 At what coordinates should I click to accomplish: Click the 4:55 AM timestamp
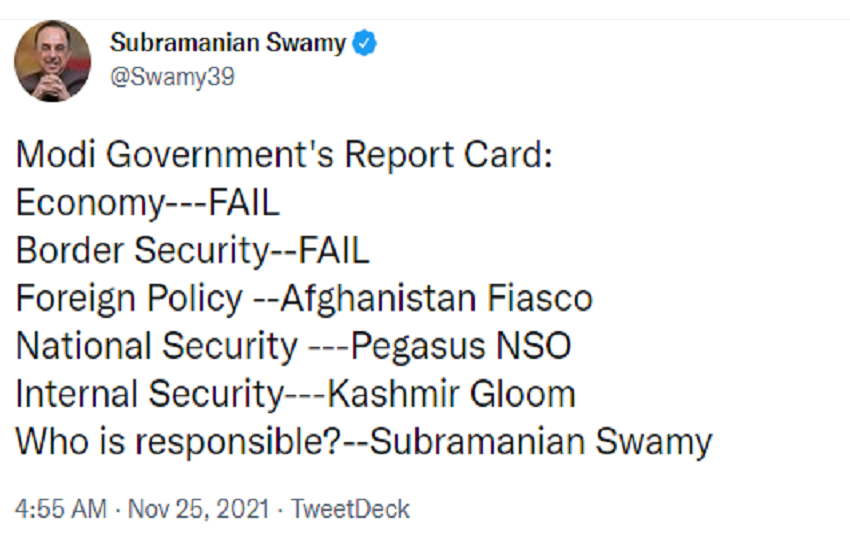tap(61, 509)
